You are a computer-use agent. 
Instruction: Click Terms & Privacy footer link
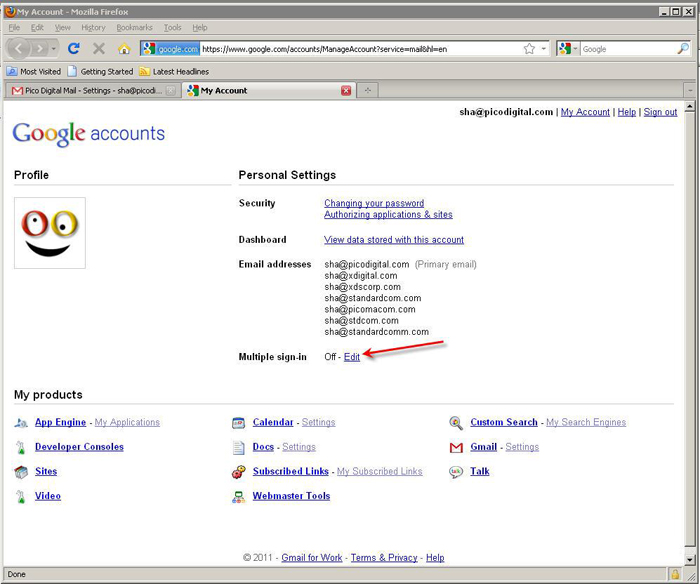[384, 558]
